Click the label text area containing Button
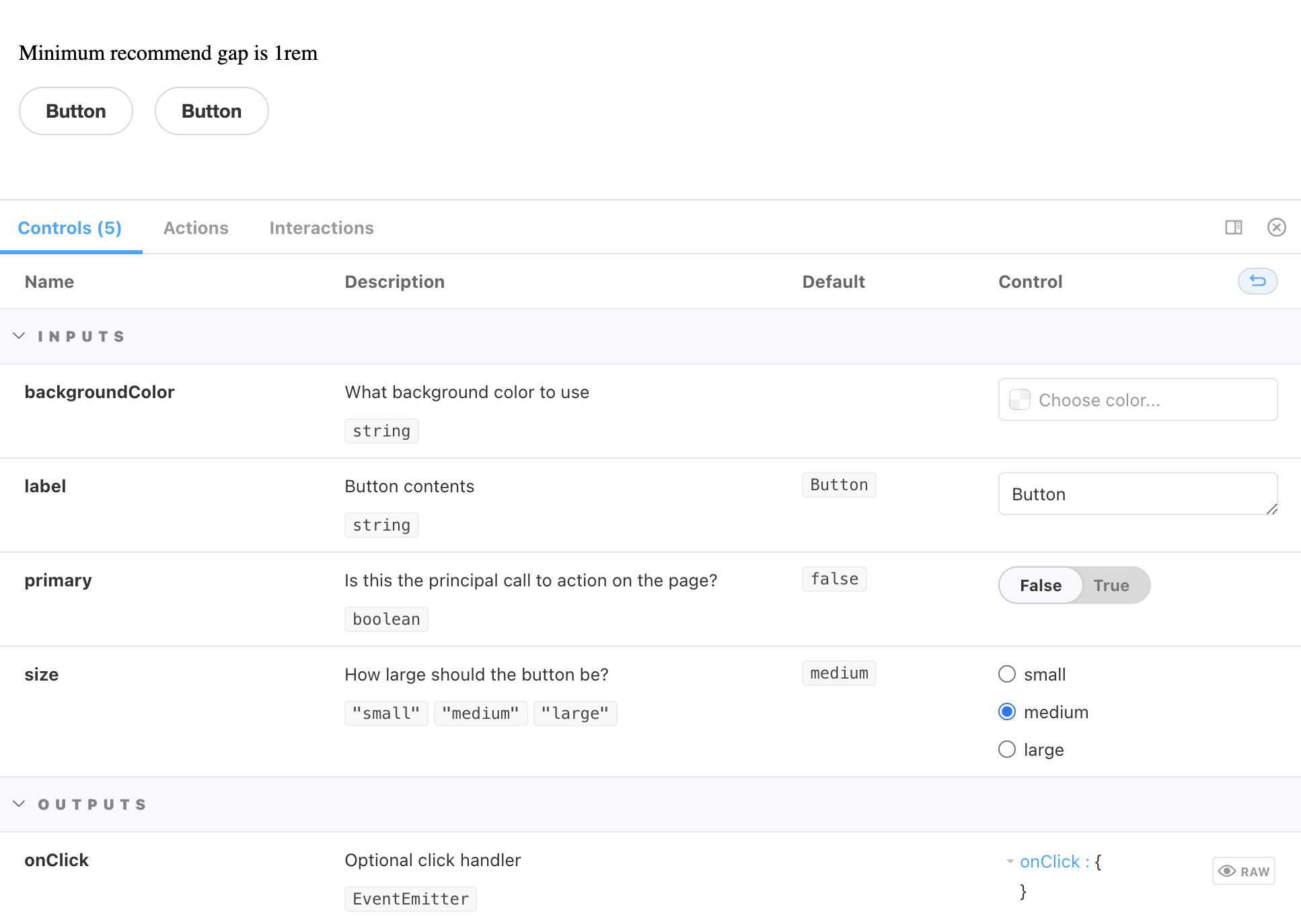Screen dimensions: 1301x924 1138,494
